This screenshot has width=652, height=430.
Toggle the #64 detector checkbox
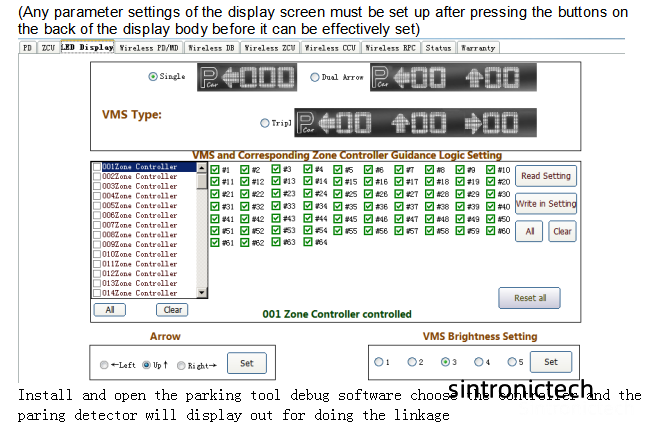(308, 242)
